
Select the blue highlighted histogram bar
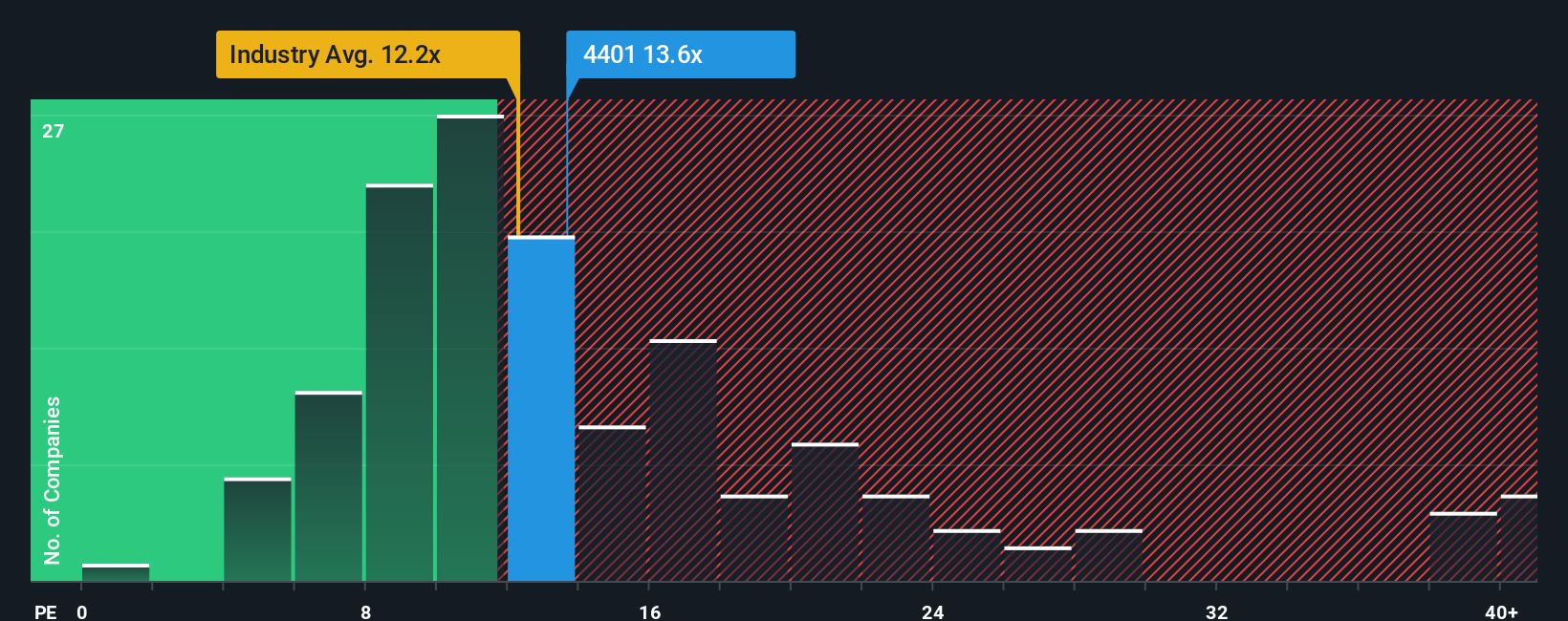541,409
